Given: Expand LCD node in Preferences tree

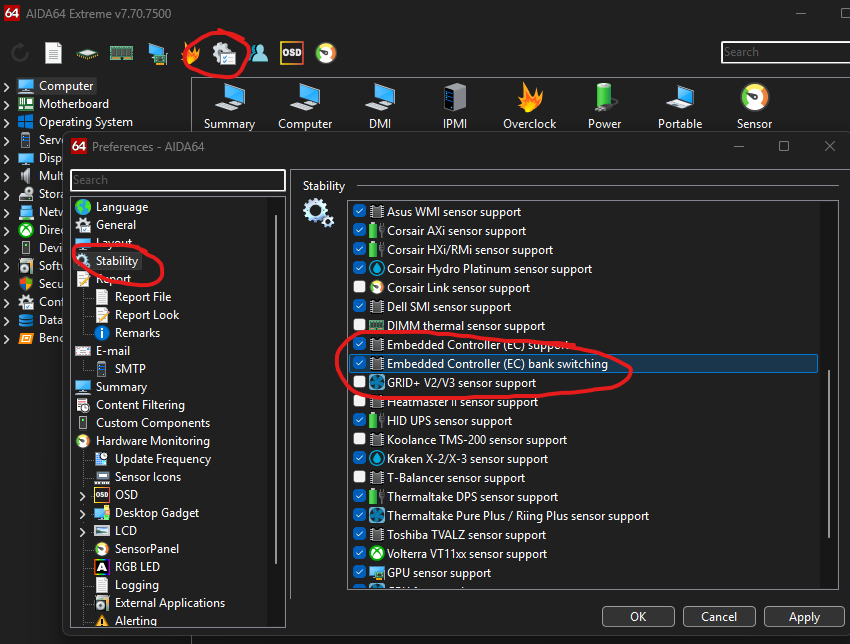Looking at the screenshot, I should coord(82,532).
